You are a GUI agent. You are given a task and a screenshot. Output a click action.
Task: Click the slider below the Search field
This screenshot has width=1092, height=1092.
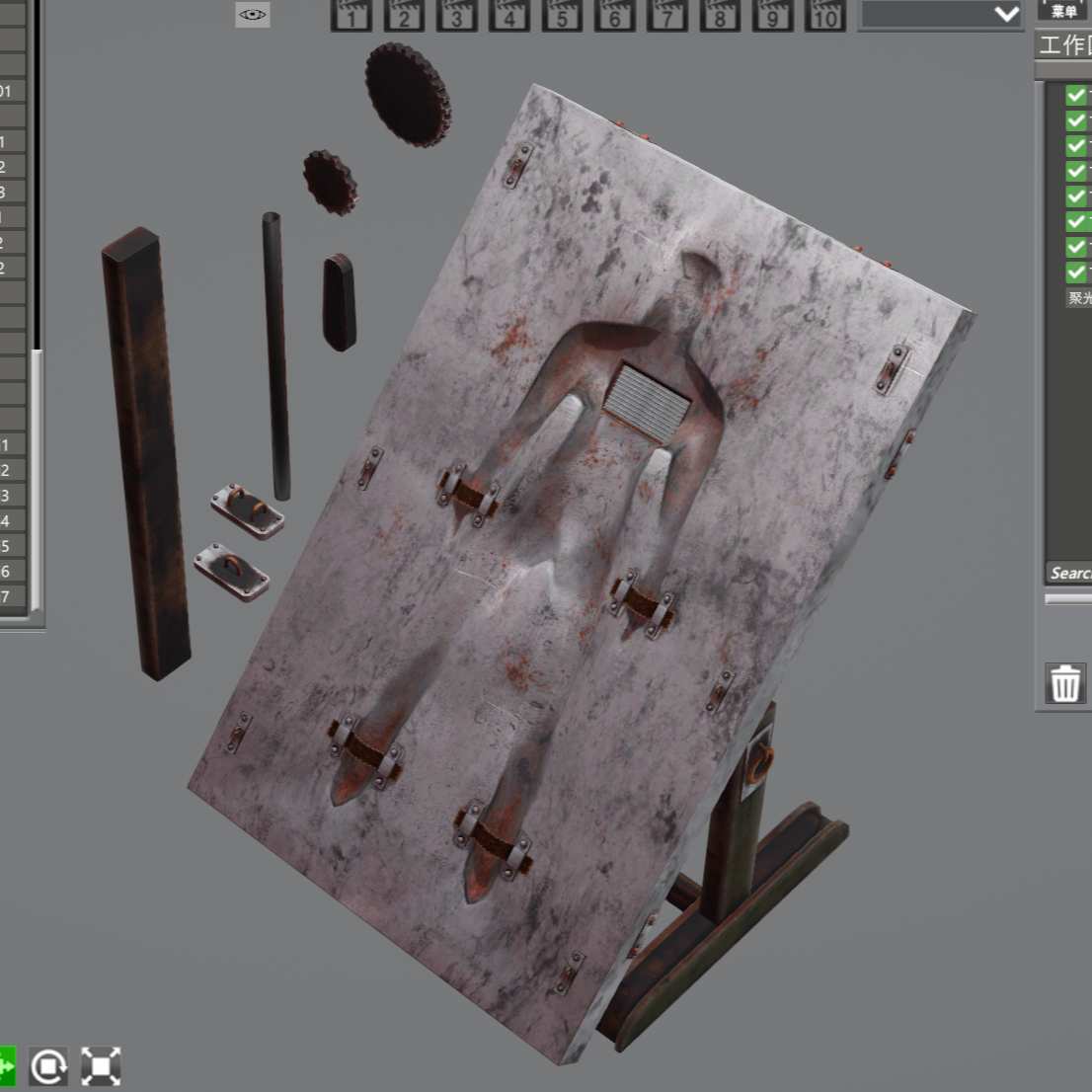(1068, 599)
